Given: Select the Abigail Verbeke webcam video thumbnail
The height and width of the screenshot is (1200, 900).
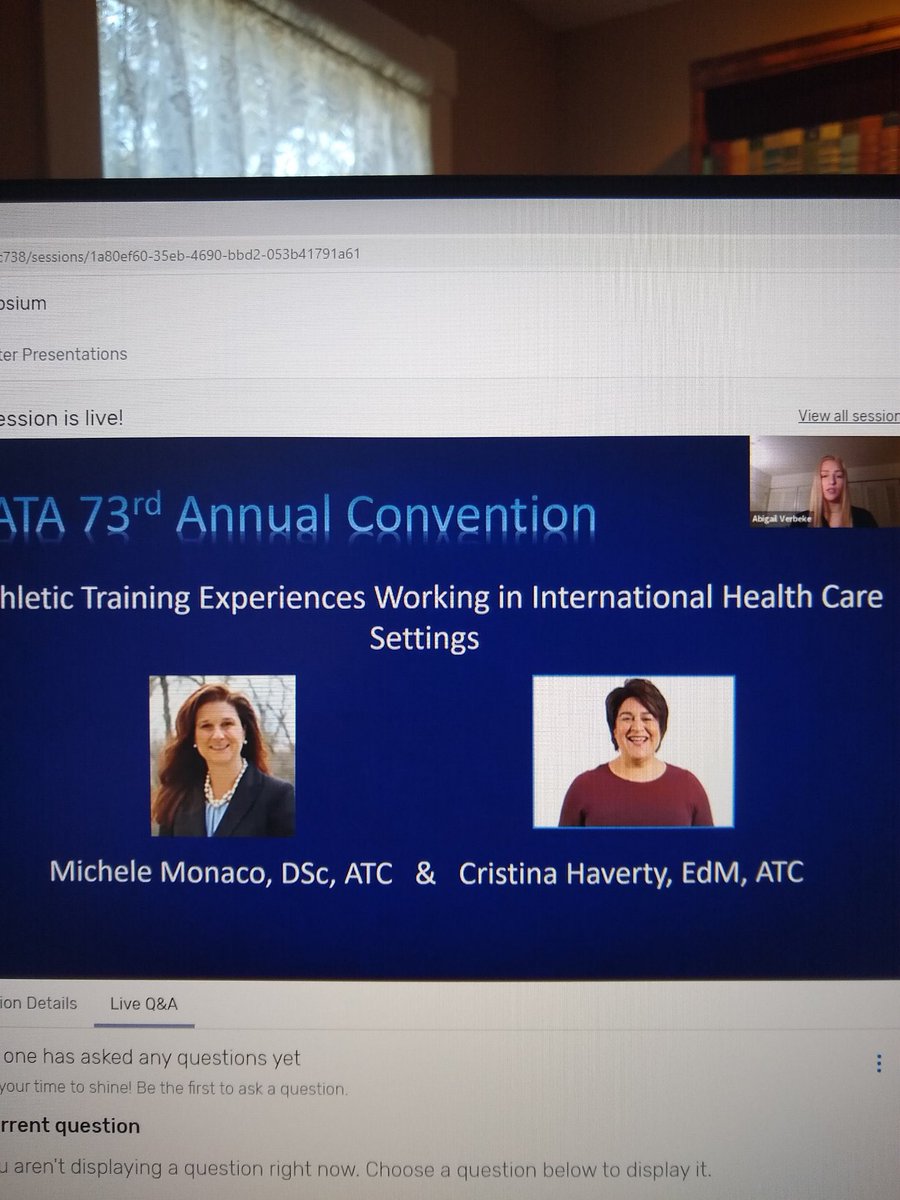Looking at the screenshot, I should pos(825,482).
